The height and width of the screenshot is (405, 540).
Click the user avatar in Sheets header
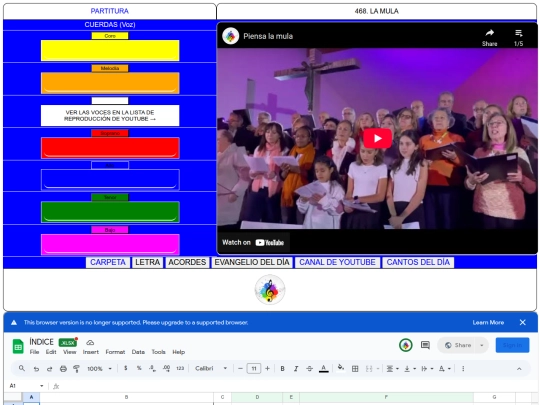406,345
